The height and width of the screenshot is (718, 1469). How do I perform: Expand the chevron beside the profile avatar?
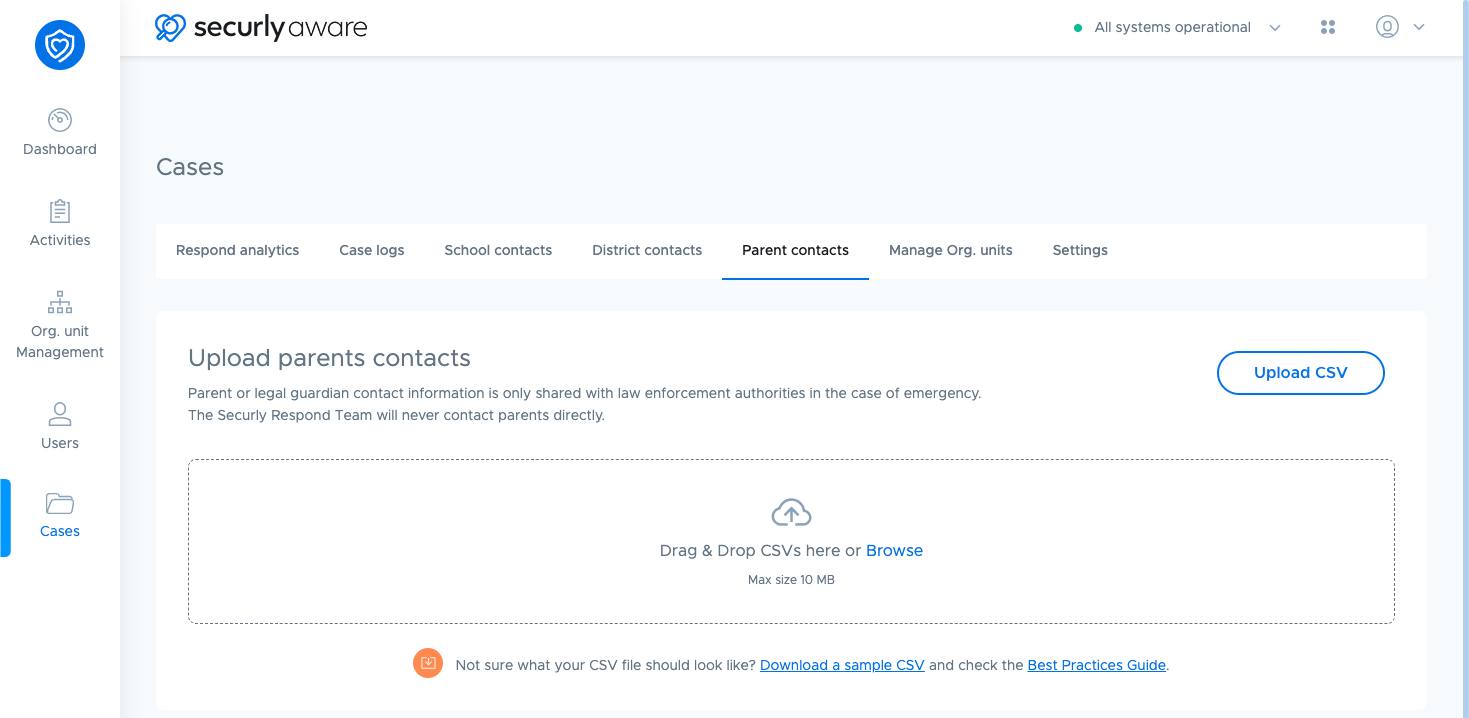[x=1418, y=28]
